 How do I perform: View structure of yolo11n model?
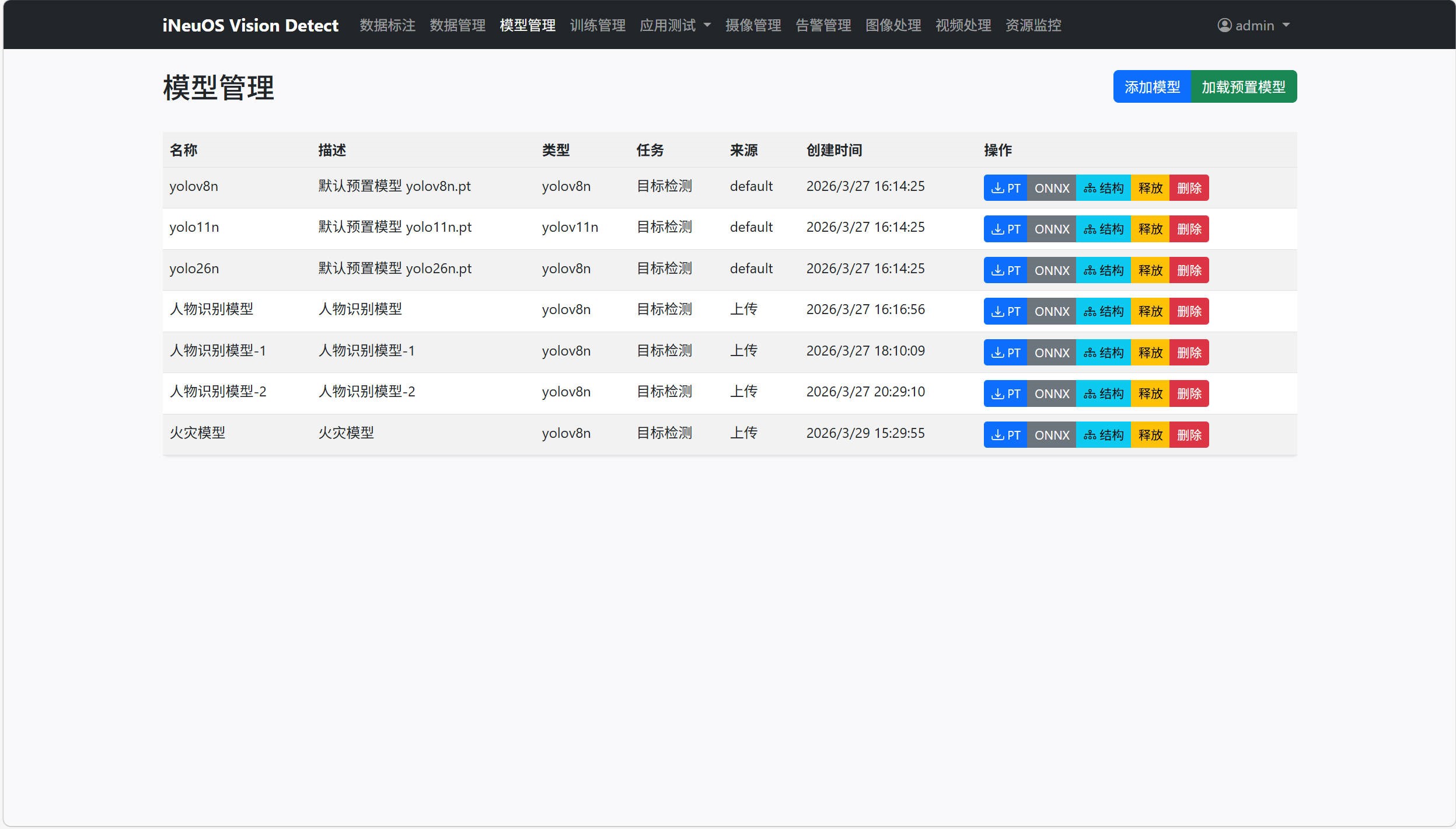[x=1103, y=229]
